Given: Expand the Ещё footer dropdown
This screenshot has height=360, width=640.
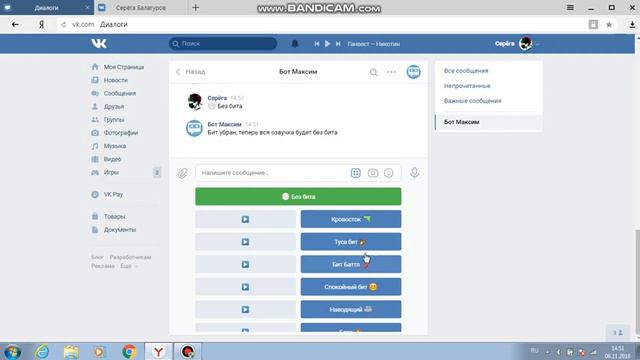Looking at the screenshot, I should pyautogui.click(x=129, y=266).
